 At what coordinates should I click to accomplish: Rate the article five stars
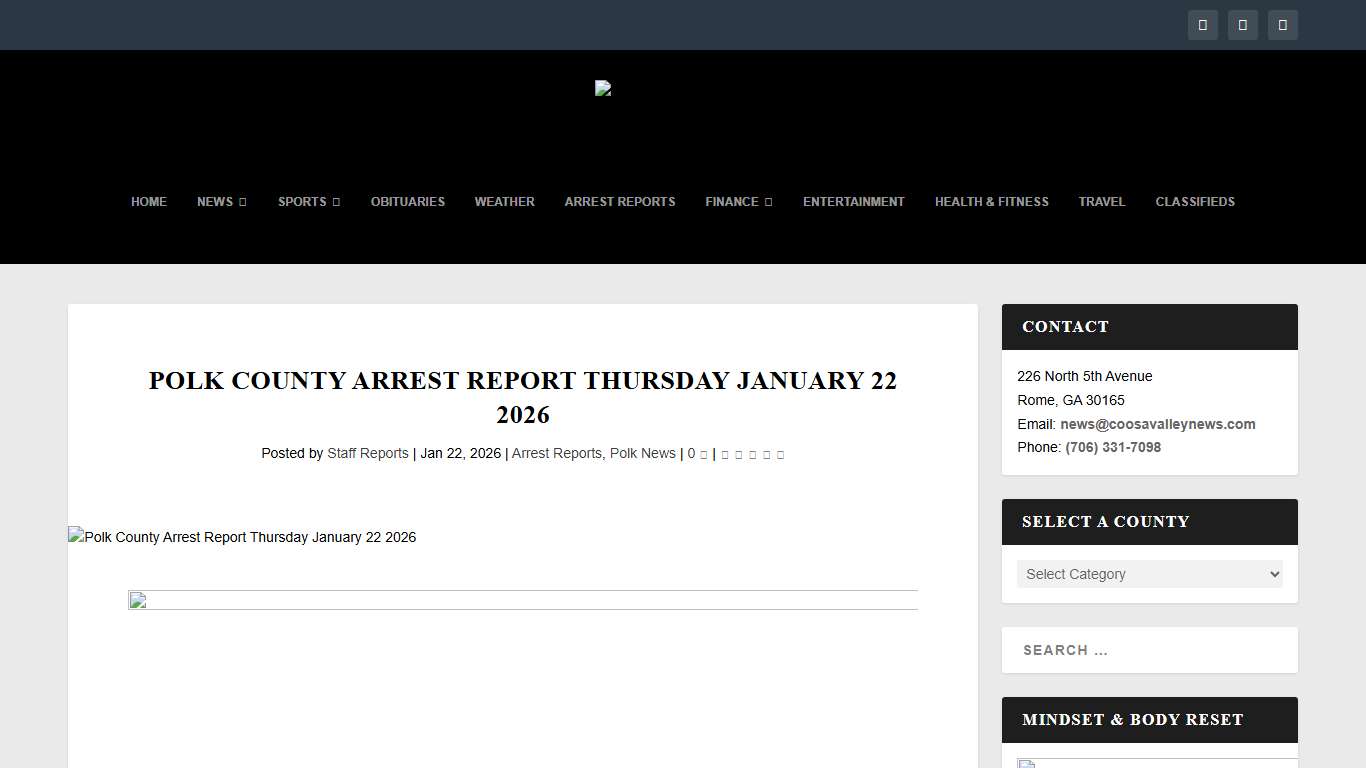[780, 454]
